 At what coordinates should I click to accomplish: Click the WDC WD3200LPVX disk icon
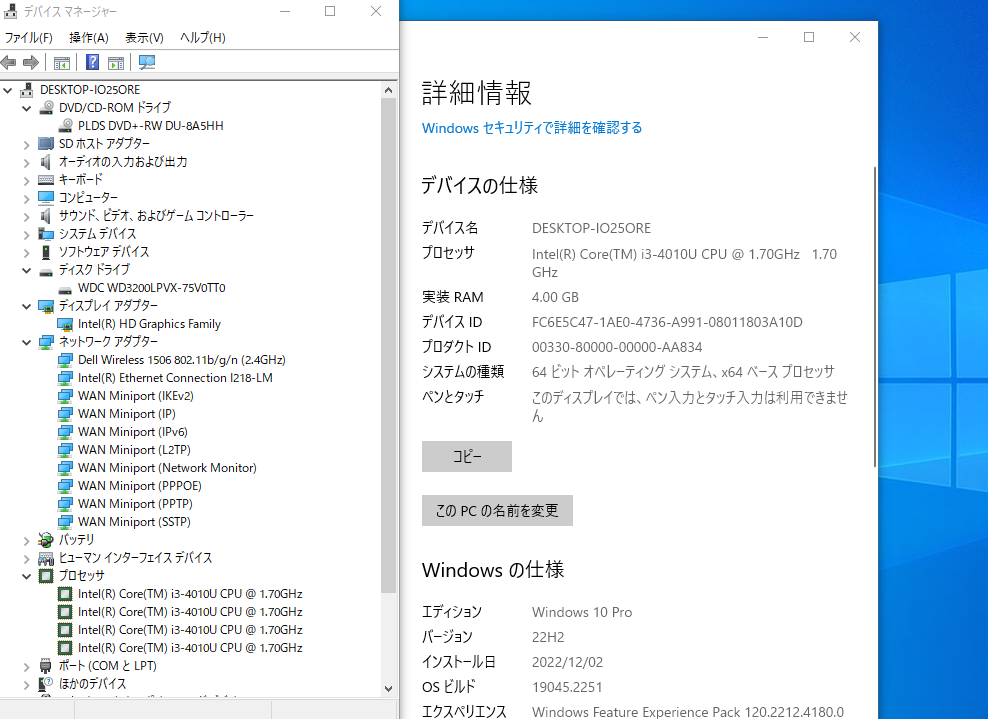pos(65,289)
